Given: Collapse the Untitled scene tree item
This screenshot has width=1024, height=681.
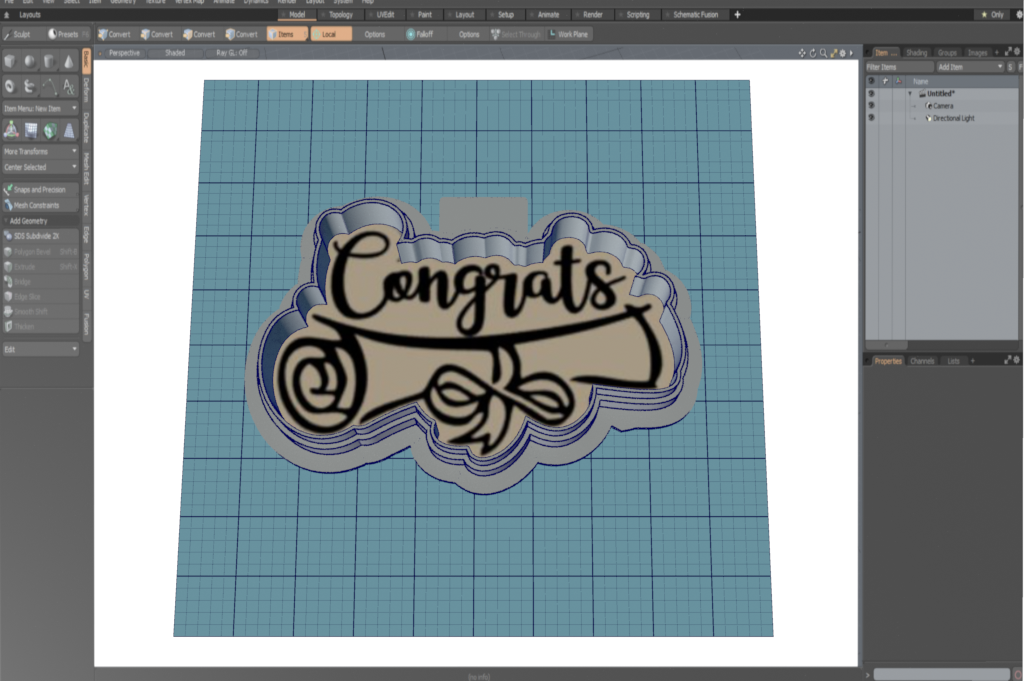Looking at the screenshot, I should [910, 93].
